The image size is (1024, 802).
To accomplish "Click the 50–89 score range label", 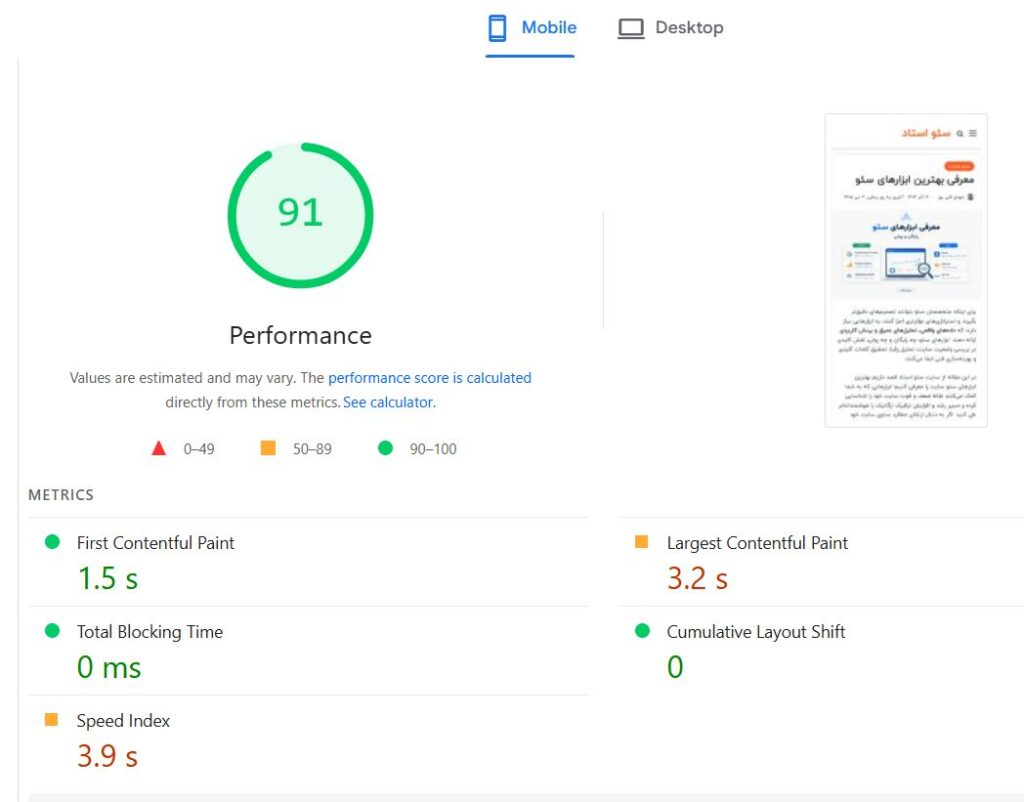I will pos(312,449).
